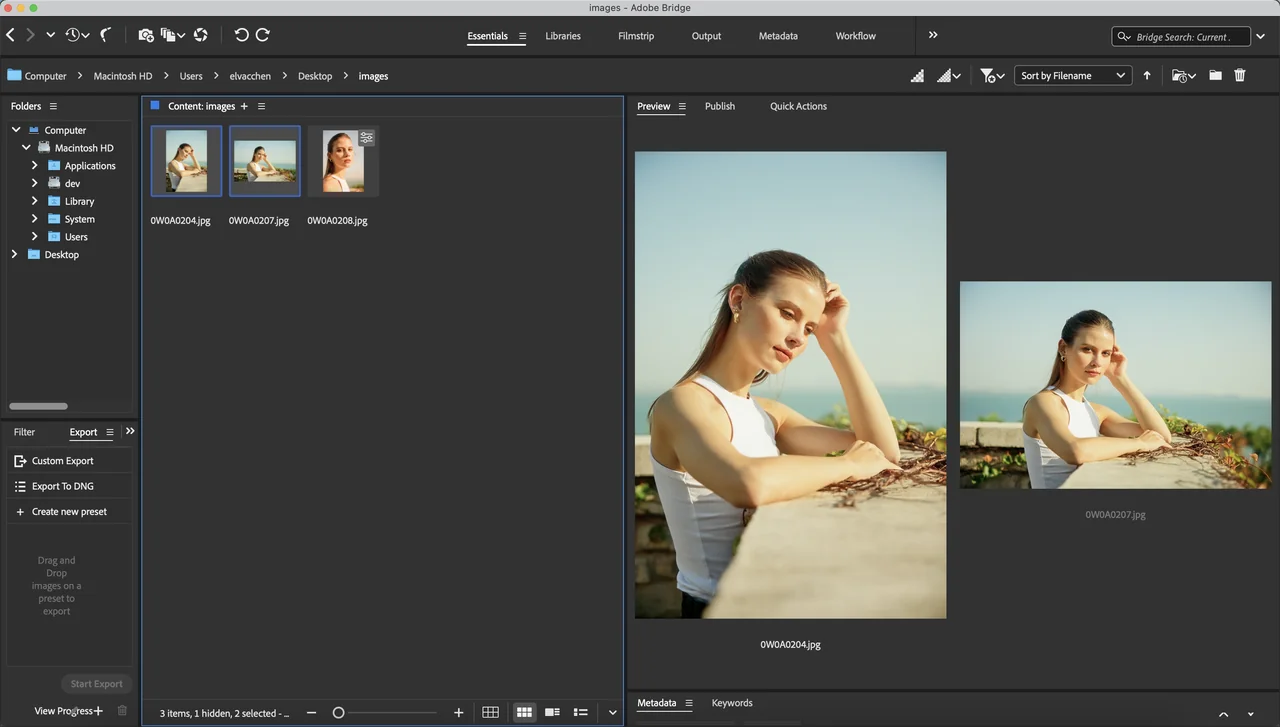Image resolution: width=1280 pixels, height=727 pixels.
Task: Switch to Libraries workspace
Action: pos(563,36)
